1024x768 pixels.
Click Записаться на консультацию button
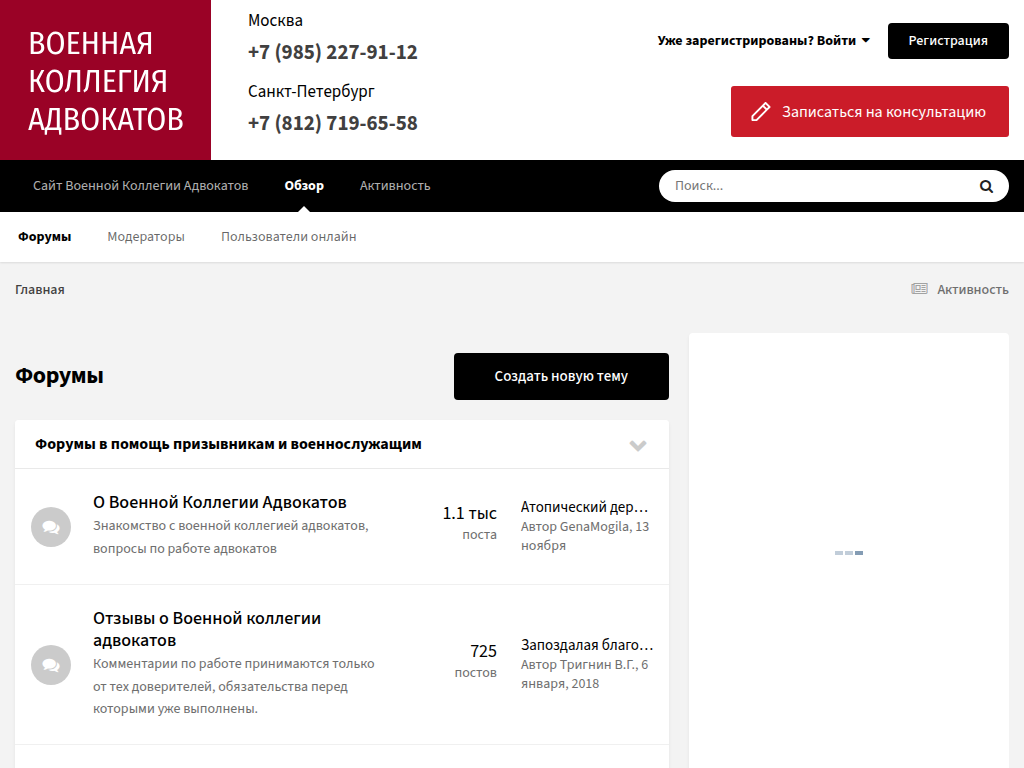[x=869, y=112]
